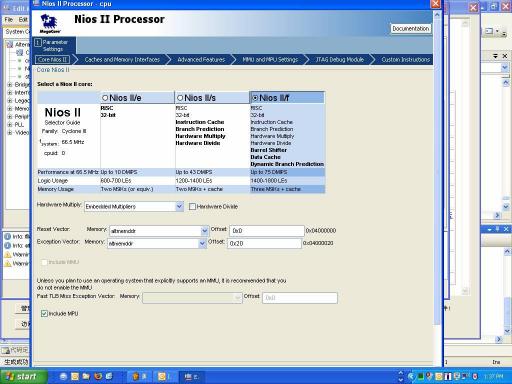Click the MegaCore logo icon

pos(50,24)
